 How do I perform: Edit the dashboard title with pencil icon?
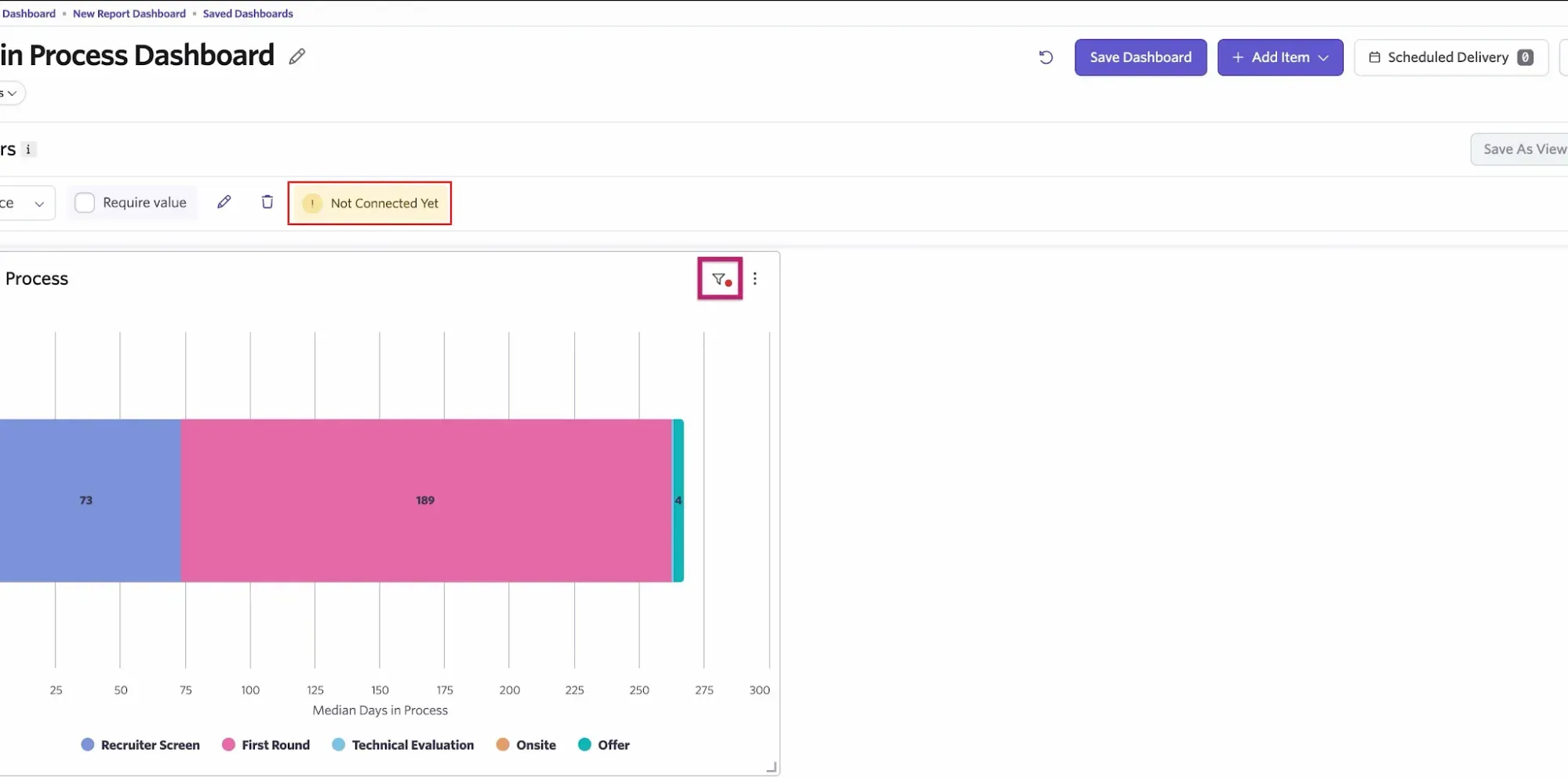tap(297, 56)
